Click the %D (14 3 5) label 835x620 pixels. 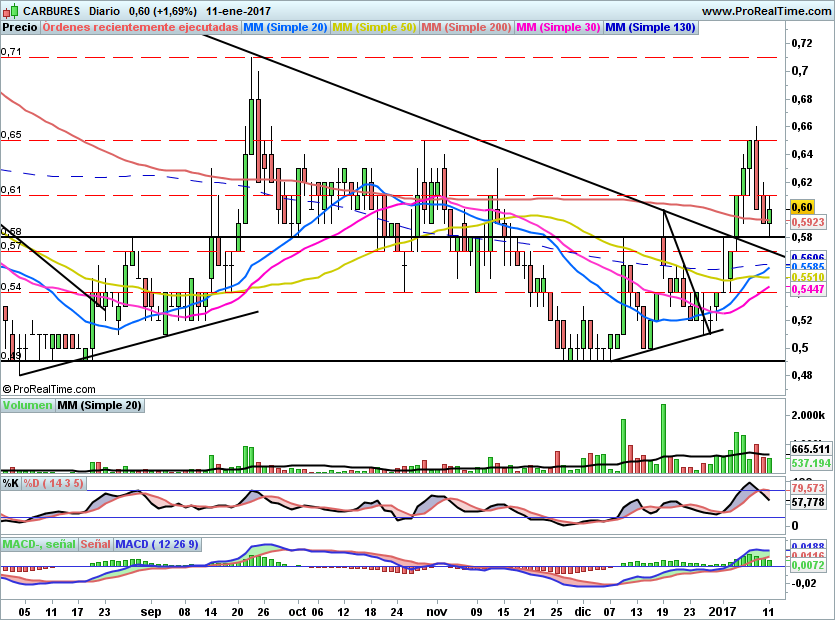pyautogui.click(x=54, y=483)
